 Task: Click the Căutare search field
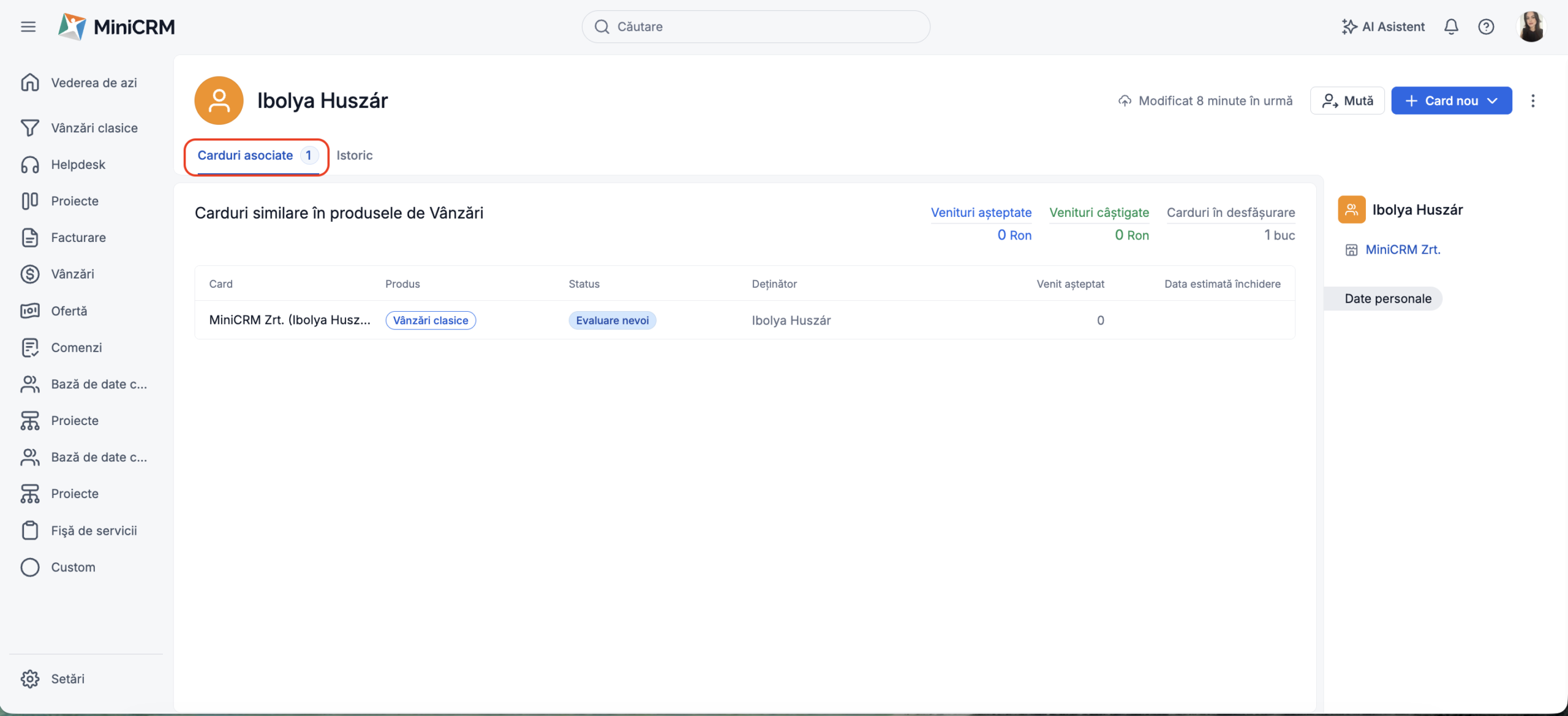pos(756,26)
